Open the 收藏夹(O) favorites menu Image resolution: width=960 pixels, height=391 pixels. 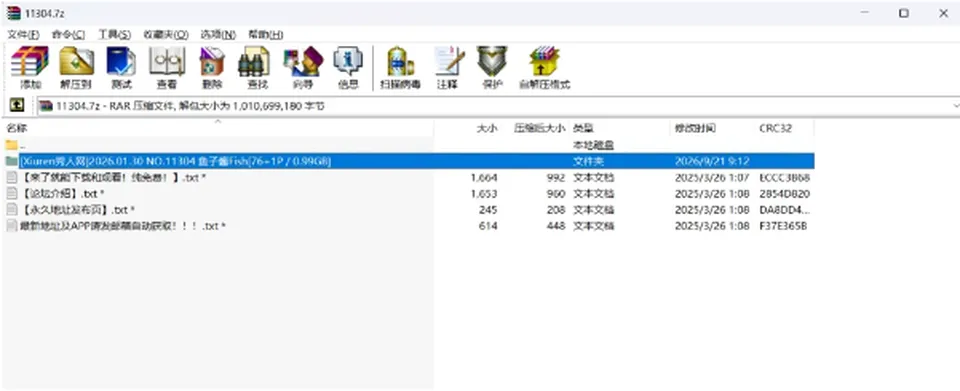coord(166,34)
